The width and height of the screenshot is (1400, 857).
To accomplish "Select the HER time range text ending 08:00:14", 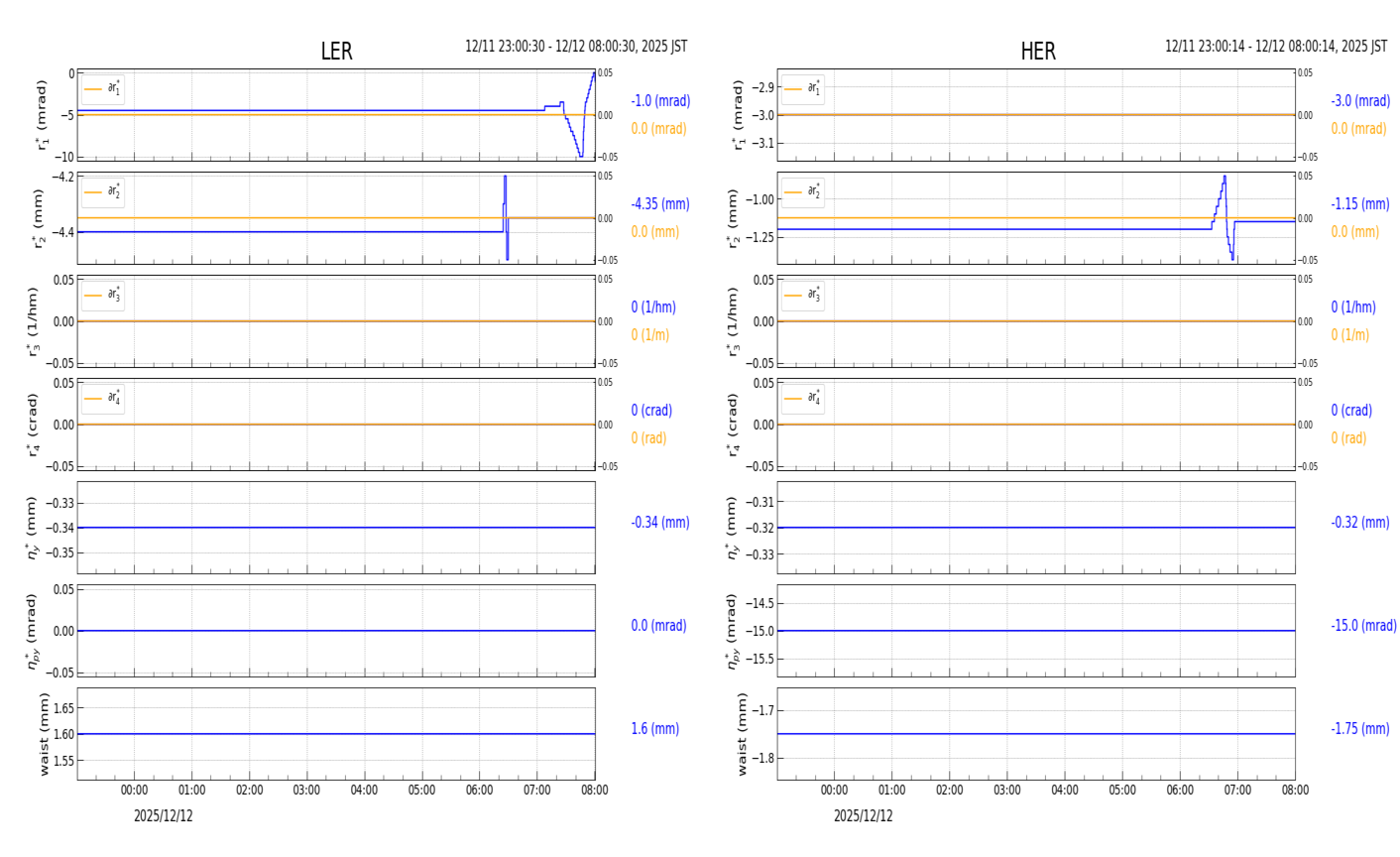I will (1276, 47).
